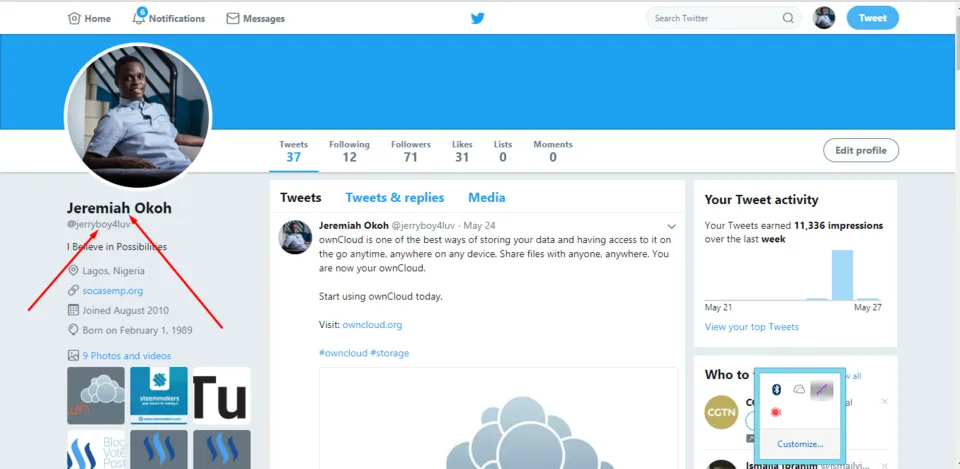Open Notifications with 6 unread

pos(168,18)
